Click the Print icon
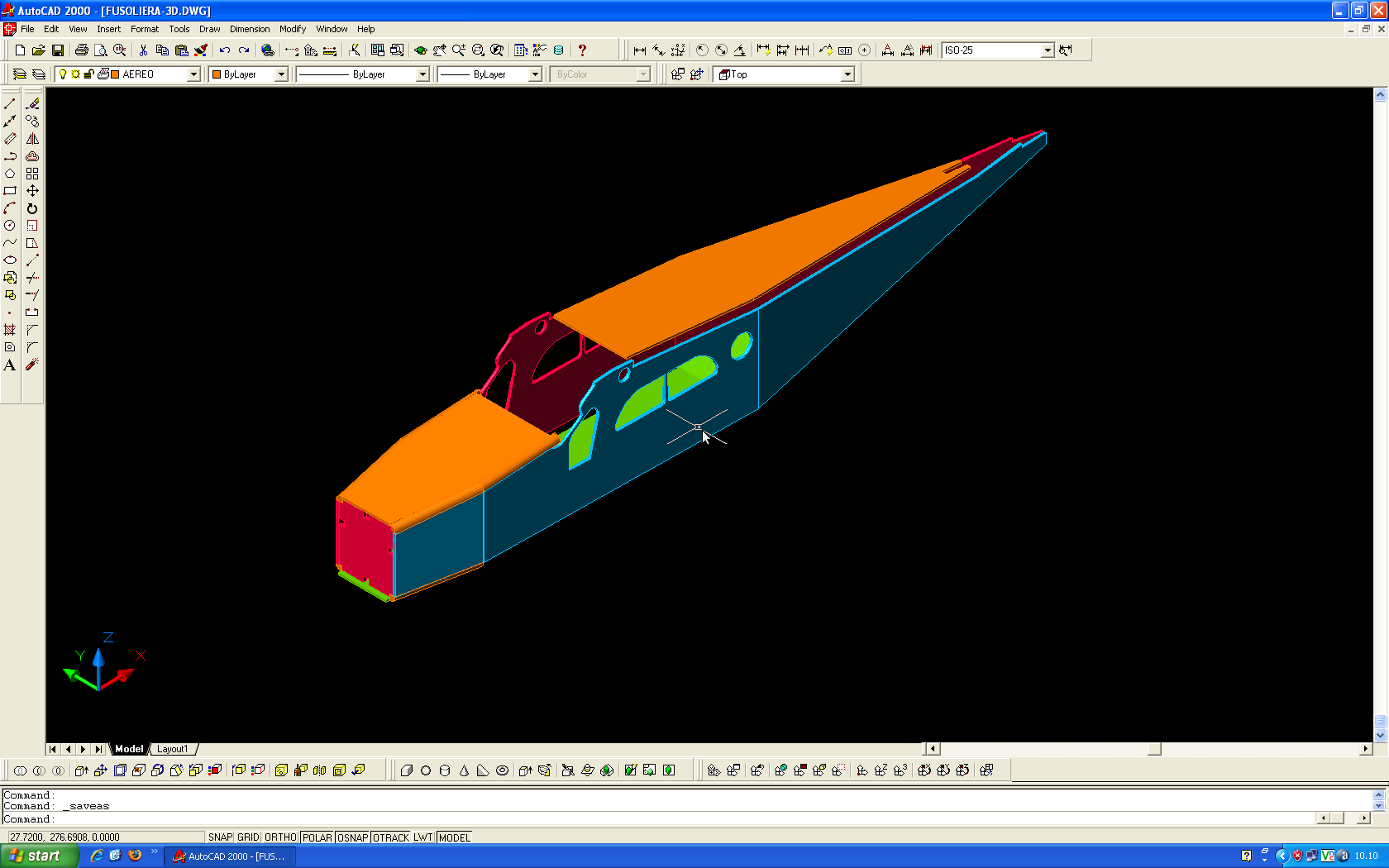 81,50
